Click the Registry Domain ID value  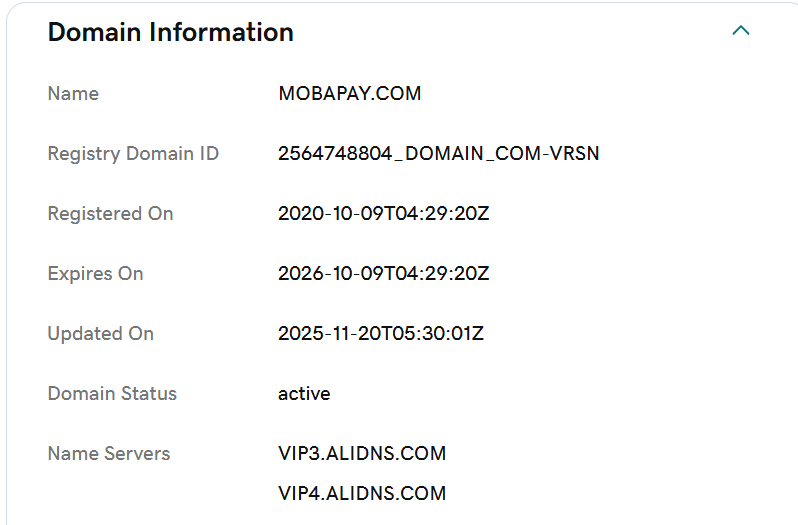(x=438, y=154)
